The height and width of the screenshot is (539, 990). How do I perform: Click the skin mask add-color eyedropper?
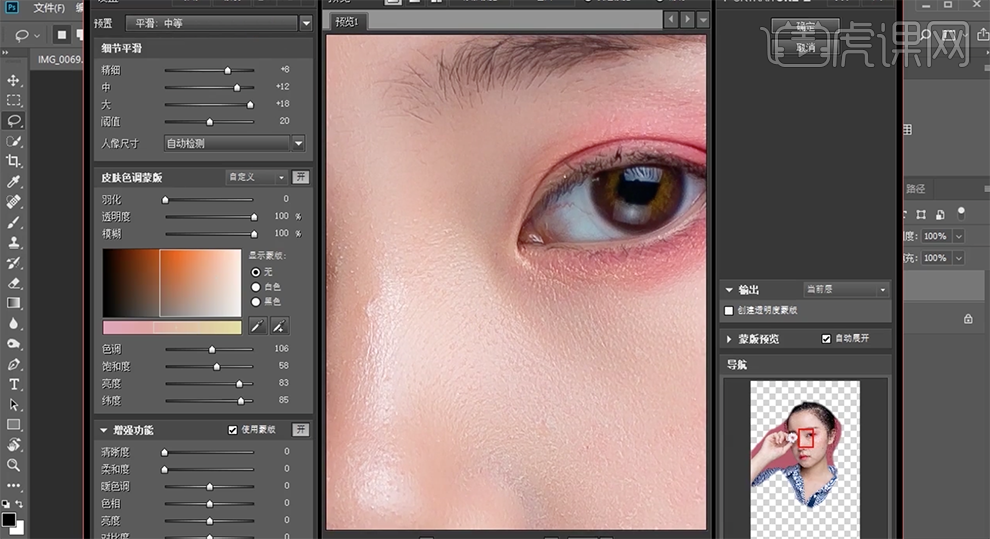click(280, 326)
